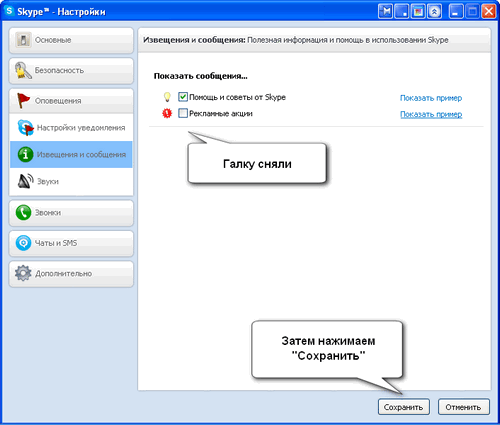Open the Настройки уведомления page
The width and height of the screenshot is (500, 425).
point(71,128)
